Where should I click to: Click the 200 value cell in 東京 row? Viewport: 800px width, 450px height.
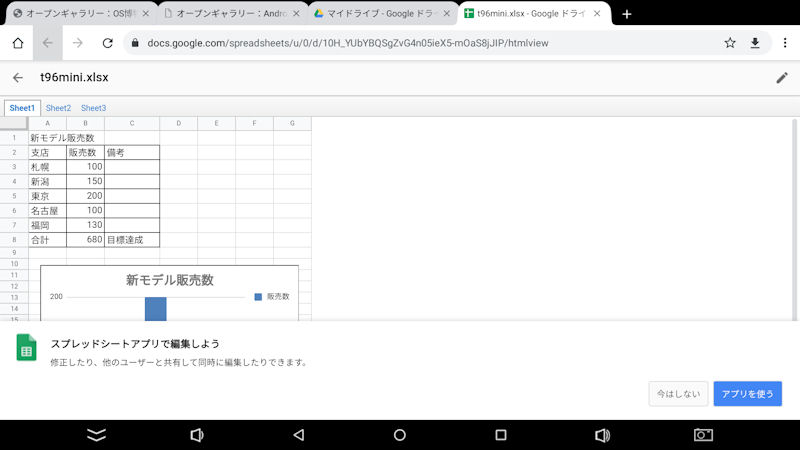pos(85,196)
